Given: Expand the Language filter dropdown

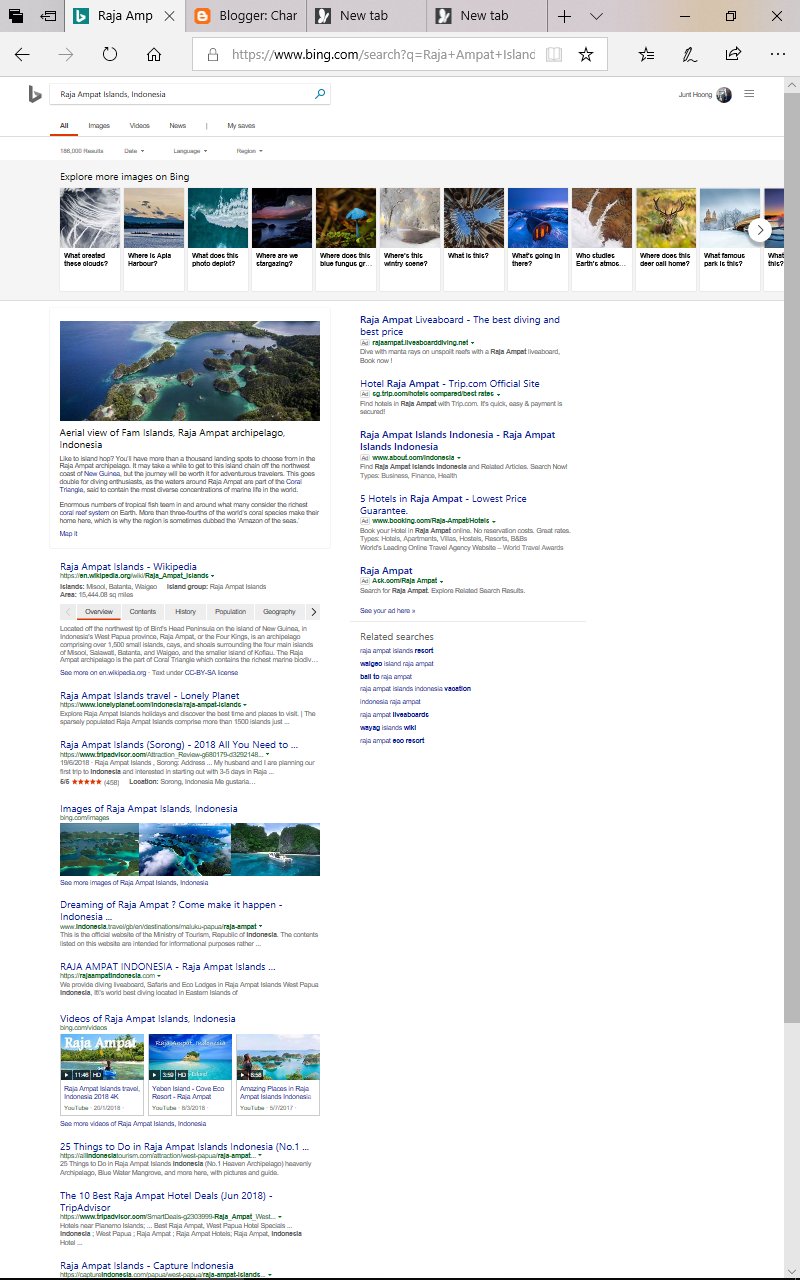Looking at the screenshot, I should coord(191,151).
